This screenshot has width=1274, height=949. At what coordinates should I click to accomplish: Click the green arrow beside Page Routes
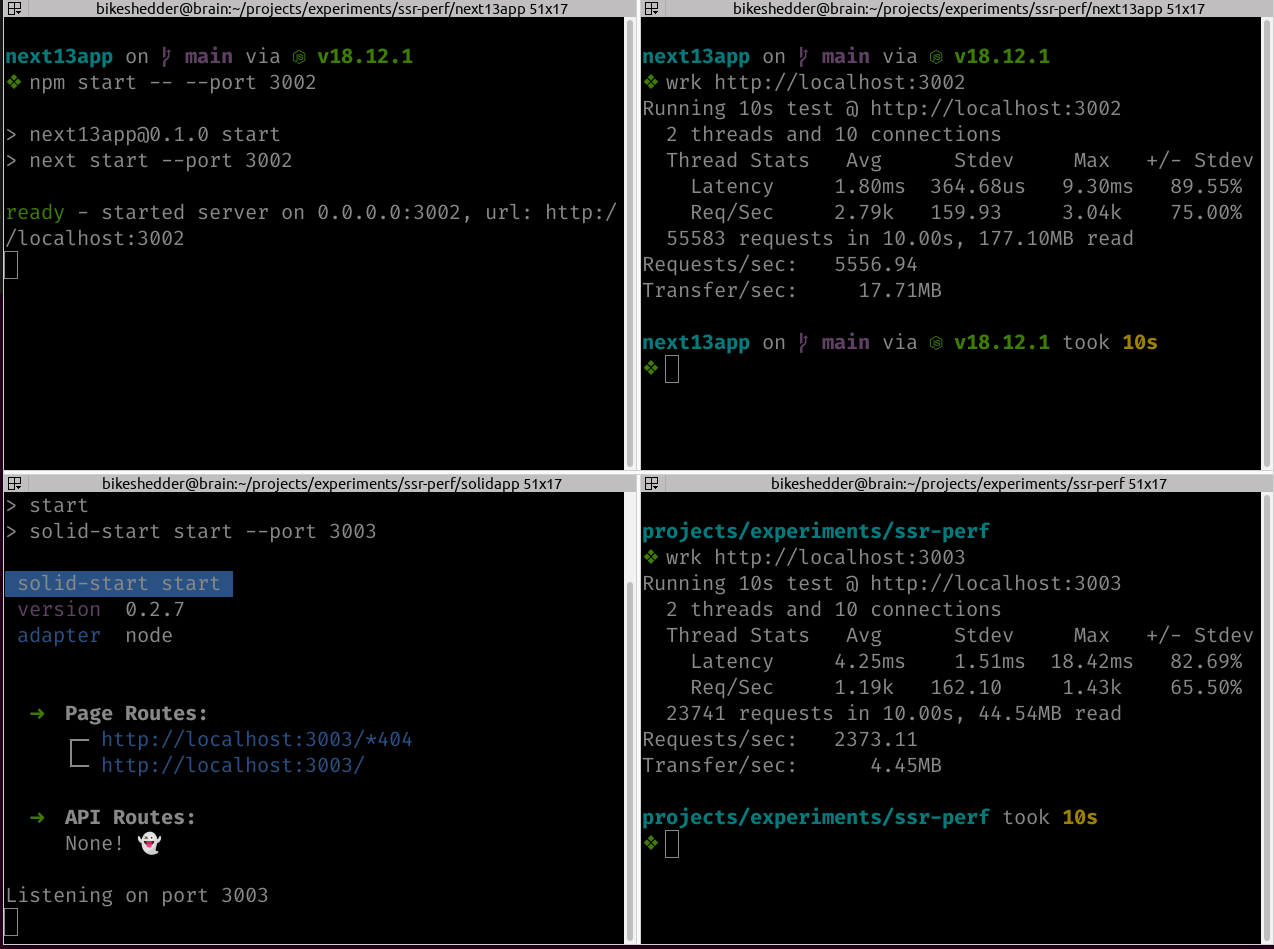[37, 713]
